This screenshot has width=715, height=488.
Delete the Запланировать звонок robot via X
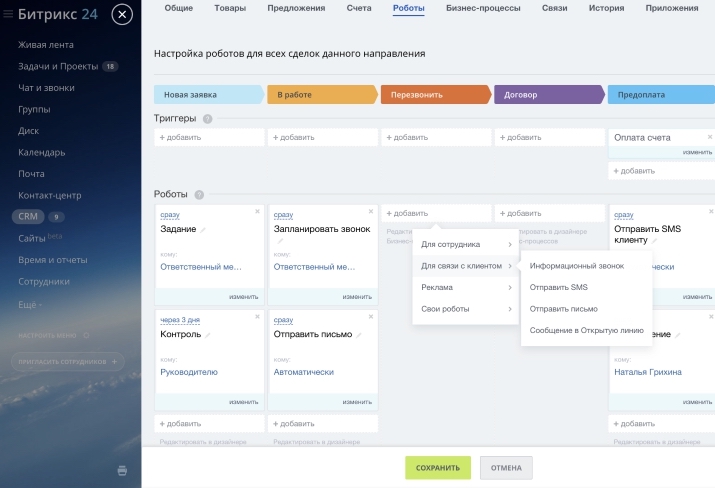370,211
